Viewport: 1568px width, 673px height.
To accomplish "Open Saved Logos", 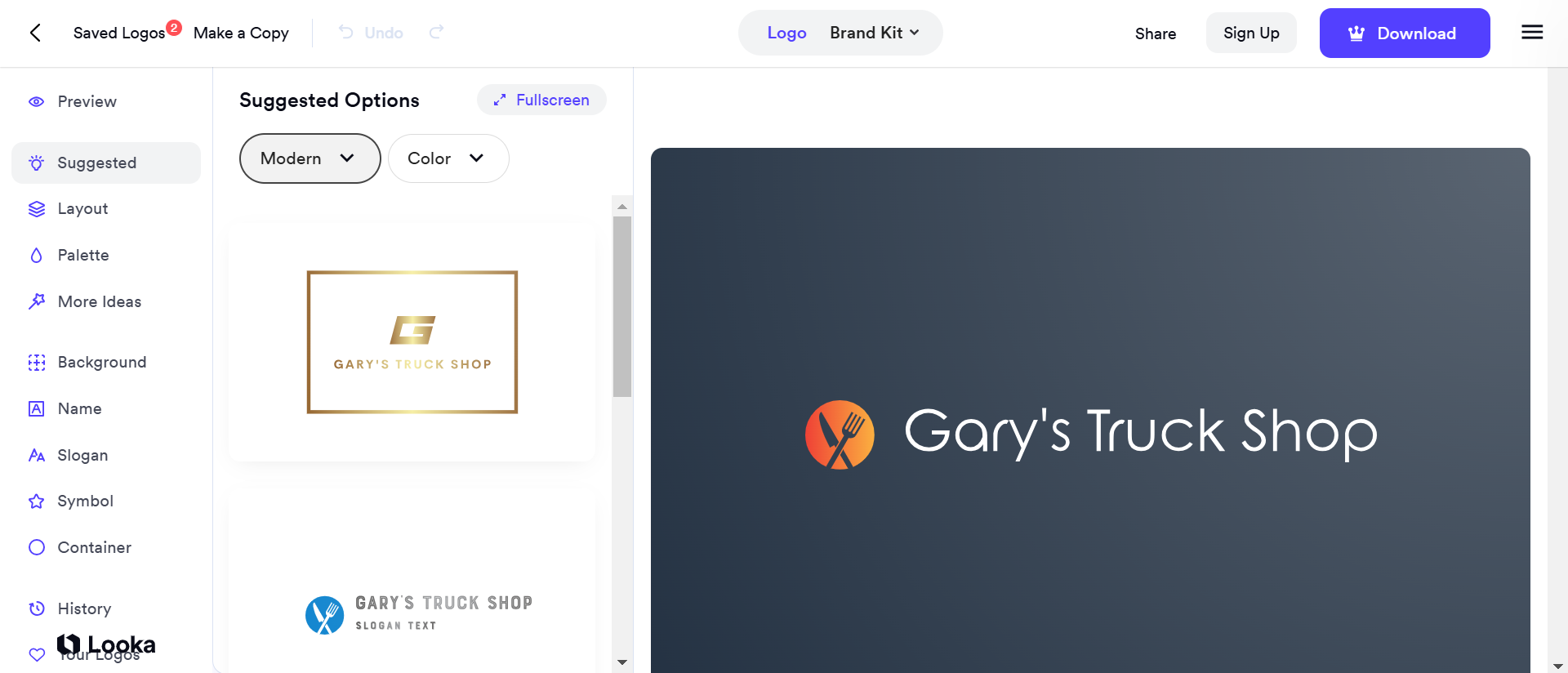I will tap(119, 33).
